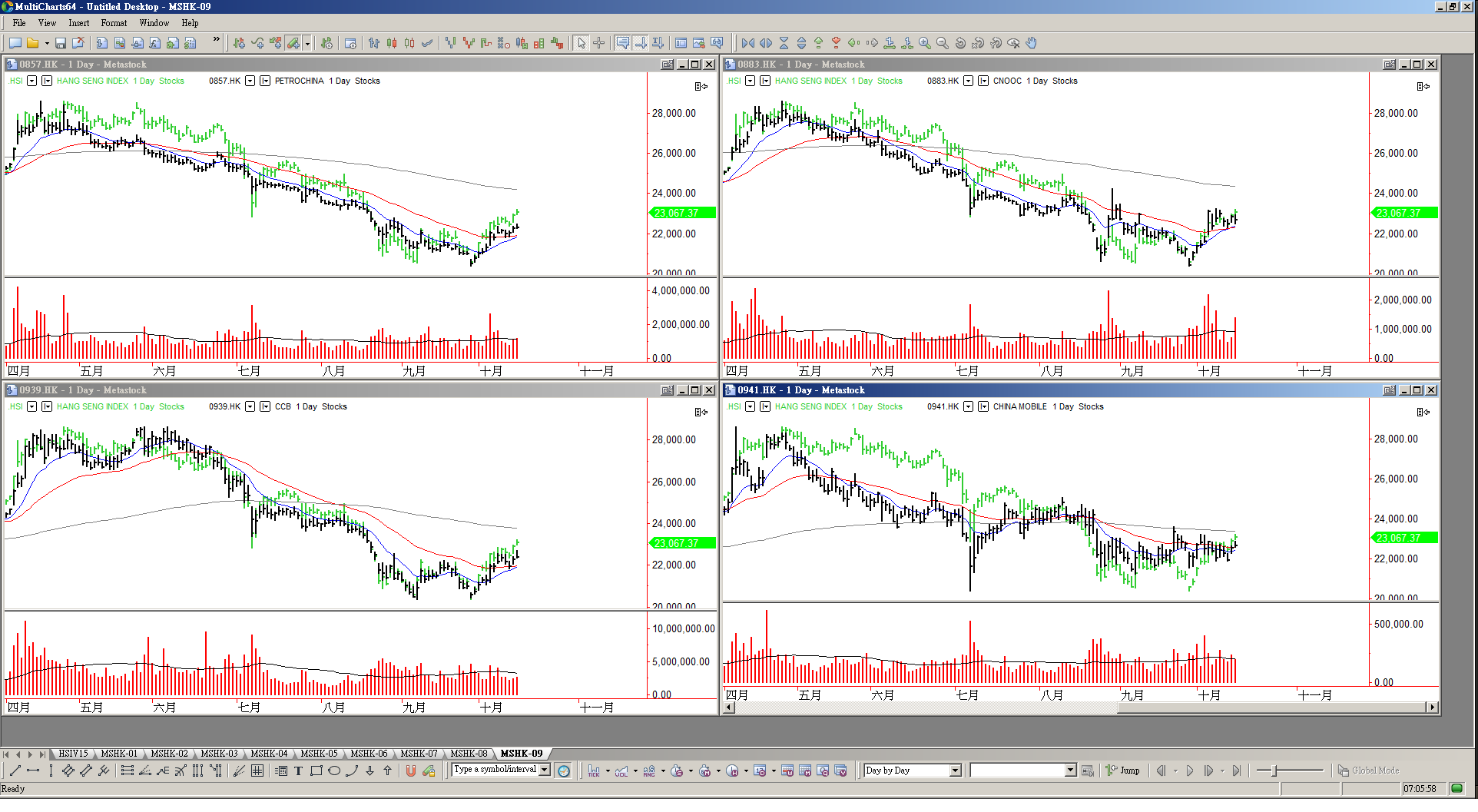The image size is (1478, 812).
Task: Open the Day by Day dropdown
Action: [x=955, y=771]
